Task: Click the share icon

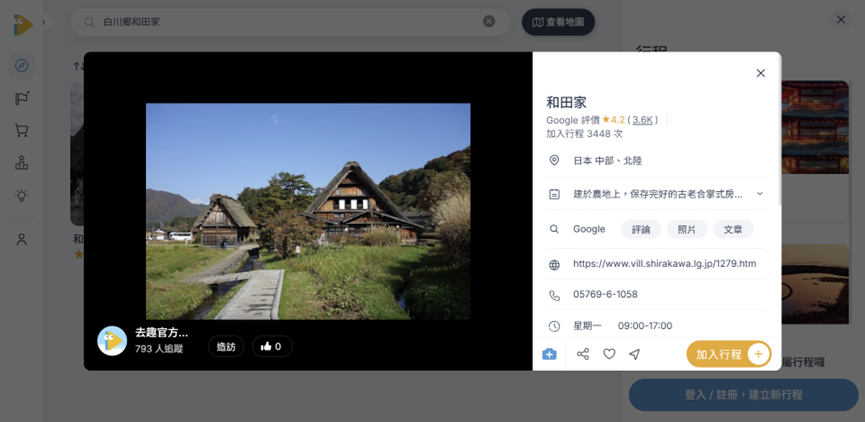Action: (x=583, y=354)
